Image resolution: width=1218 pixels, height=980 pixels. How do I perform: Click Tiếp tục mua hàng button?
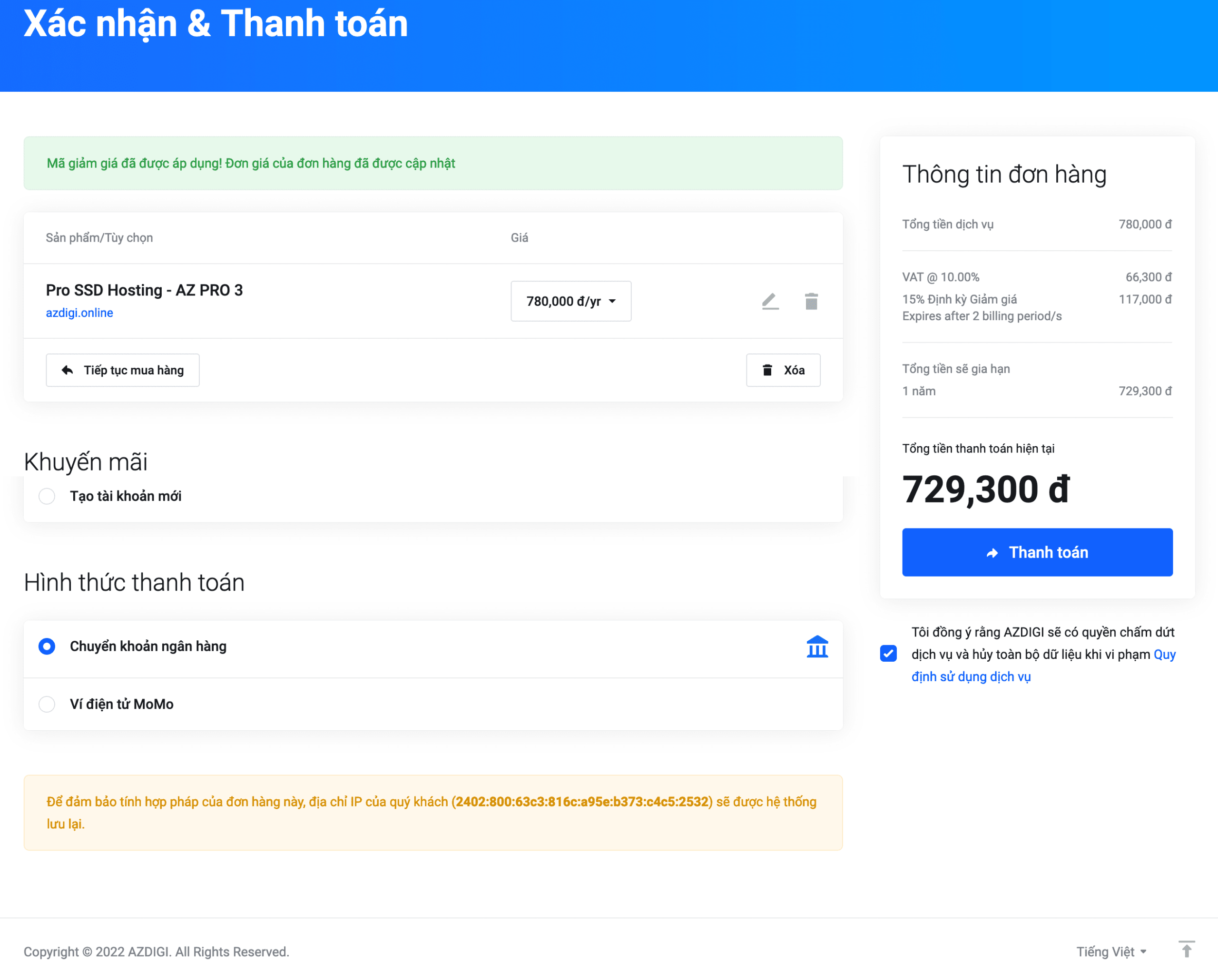[x=123, y=370]
